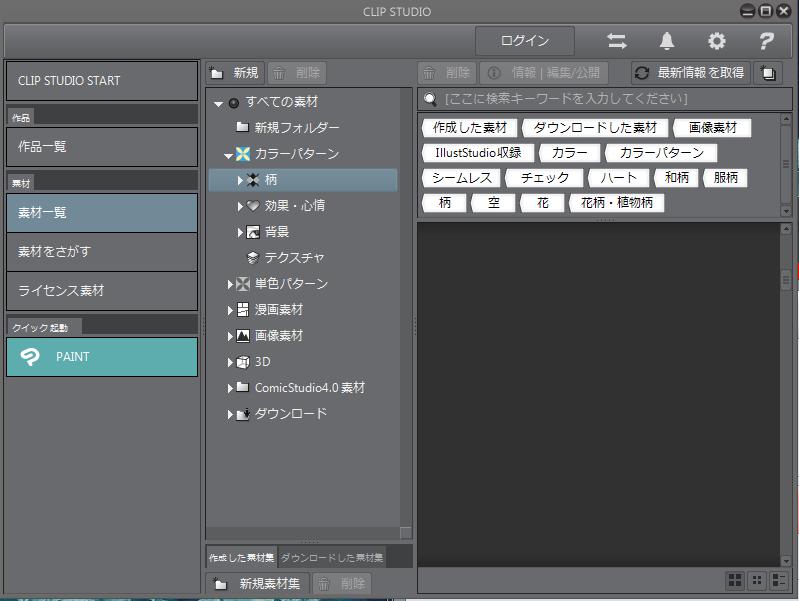
Task: Toggle the 花柄・植物柄 tag filter
Action: 616,203
